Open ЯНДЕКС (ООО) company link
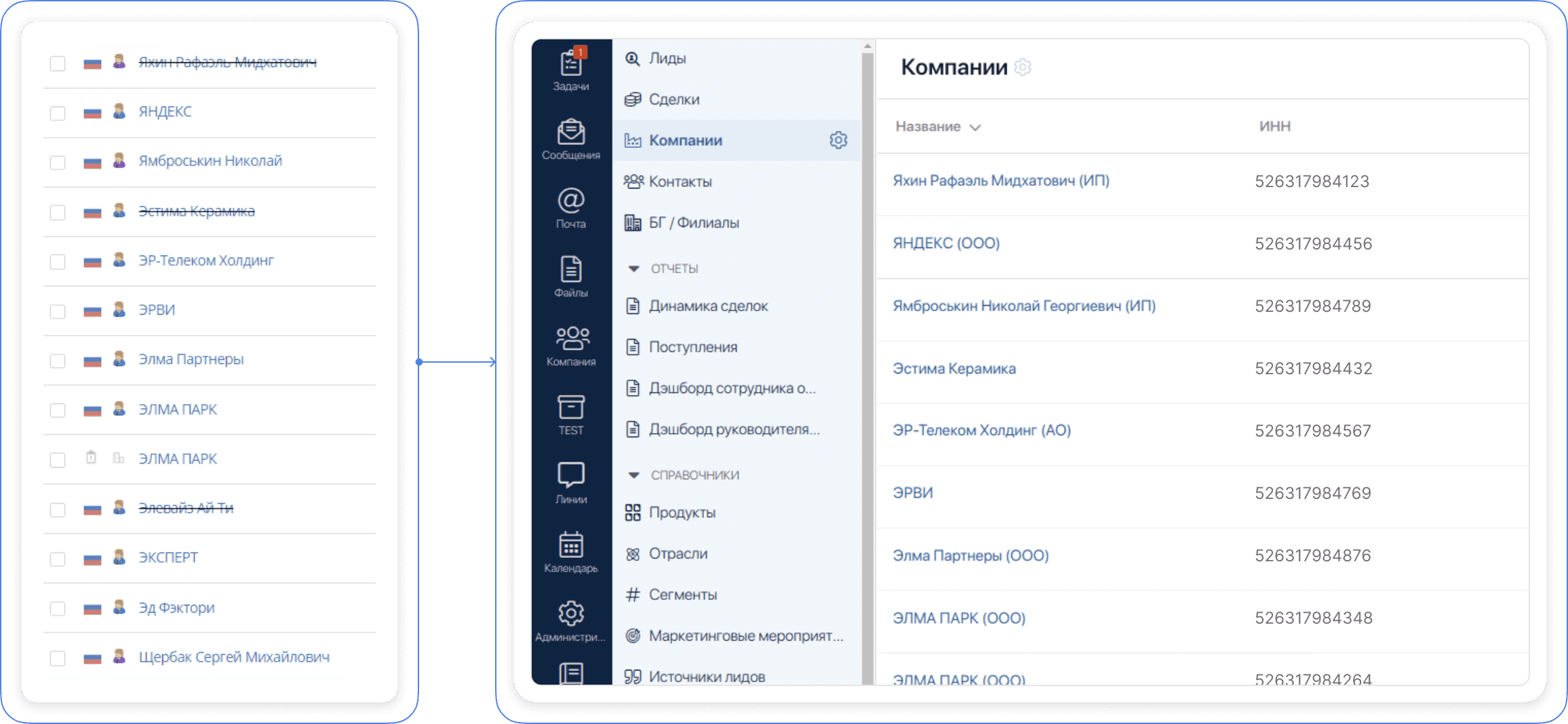The width and height of the screenshot is (1568, 724). click(946, 243)
